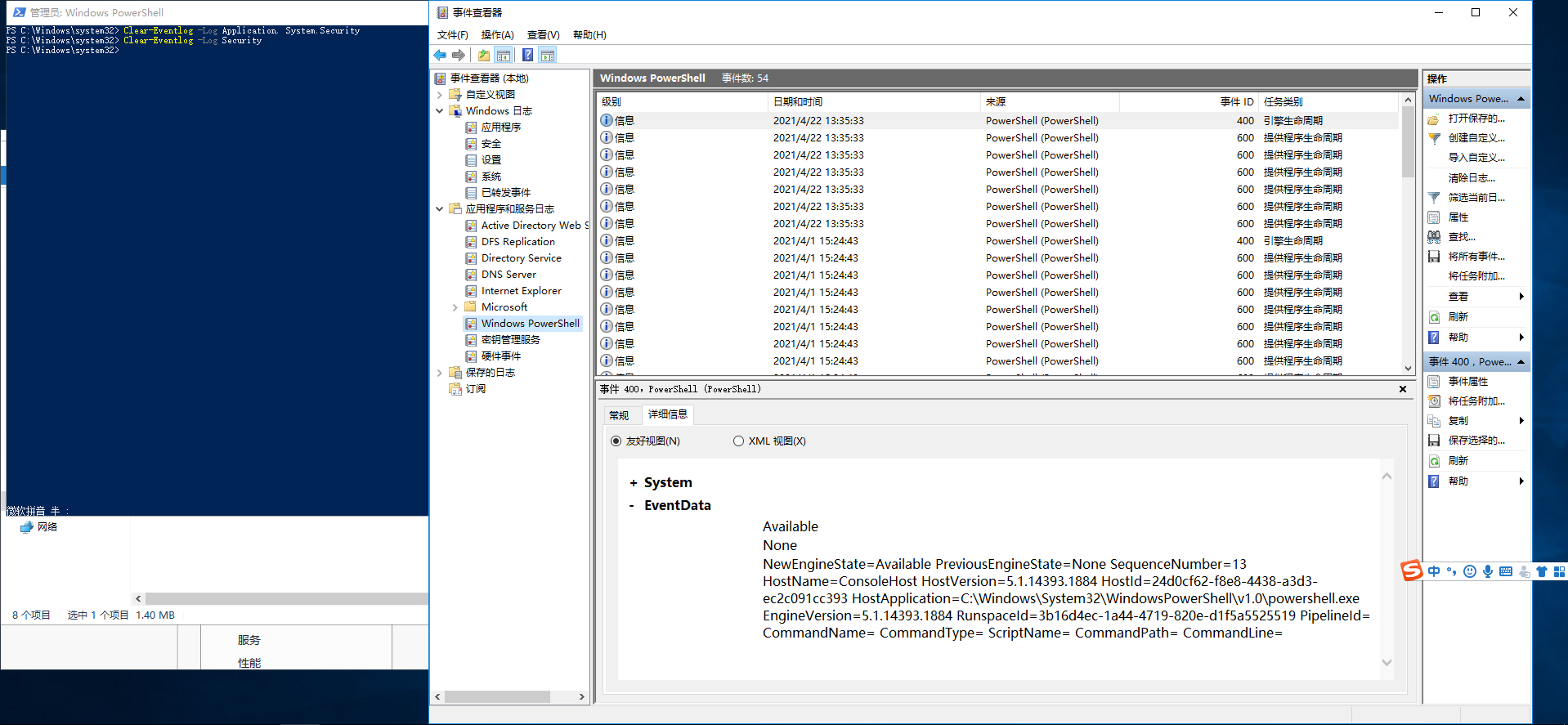This screenshot has width=1568, height=725.
Task: Click the Back arrow in Event Viewer toolbar
Action: tap(440, 56)
